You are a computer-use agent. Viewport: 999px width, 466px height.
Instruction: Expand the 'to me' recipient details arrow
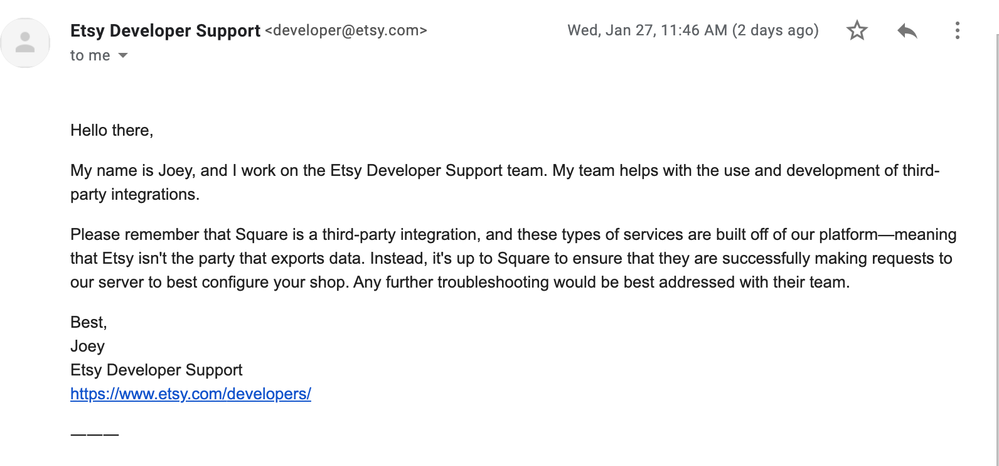123,56
